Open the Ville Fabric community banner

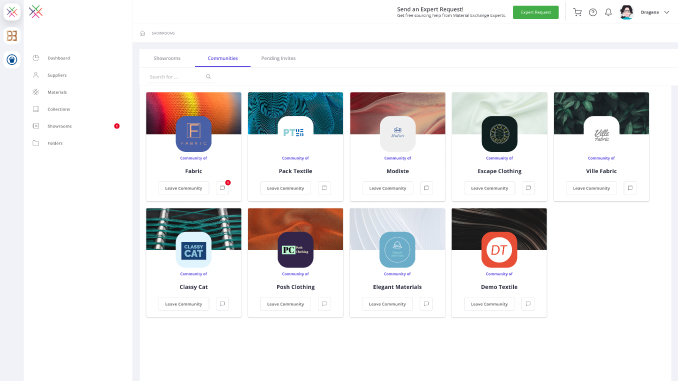pyautogui.click(x=601, y=112)
